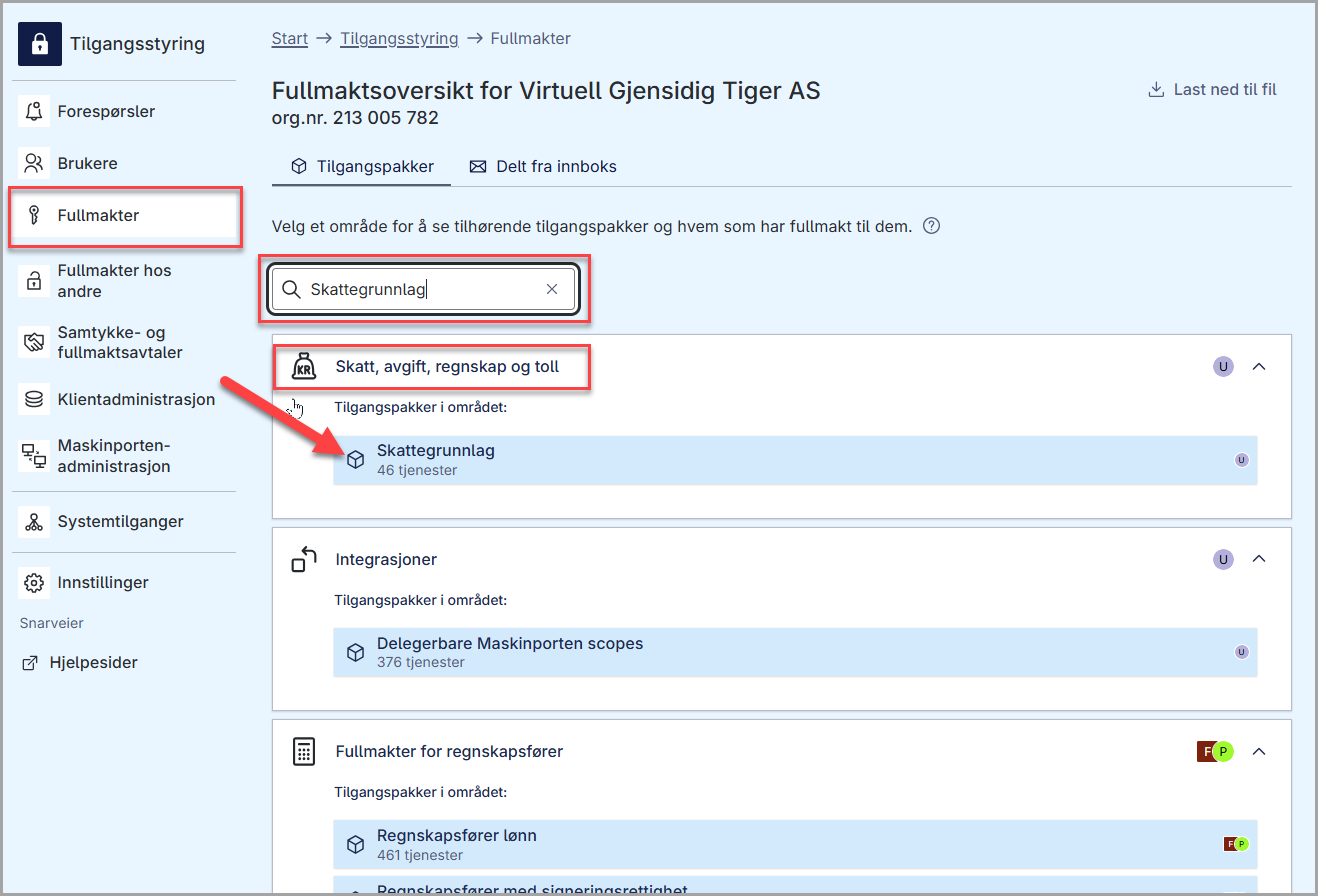This screenshot has height=896, width=1318.
Task: Click the org.nr. 213 005 782 text
Action: (x=355, y=118)
